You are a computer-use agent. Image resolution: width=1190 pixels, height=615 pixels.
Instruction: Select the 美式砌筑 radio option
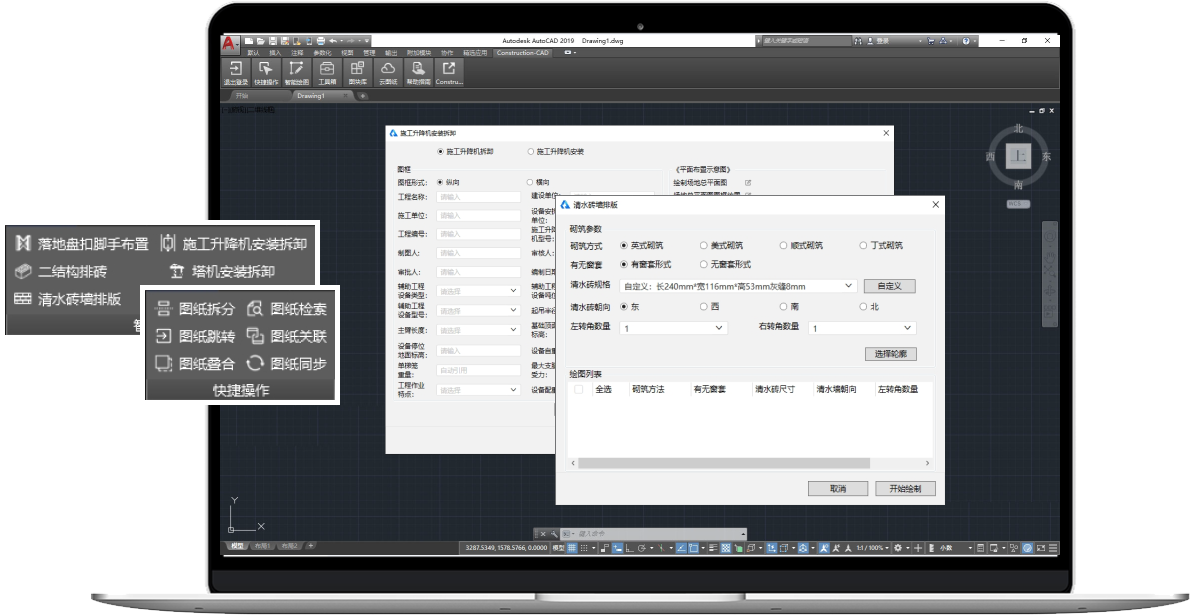pyautogui.click(x=704, y=245)
